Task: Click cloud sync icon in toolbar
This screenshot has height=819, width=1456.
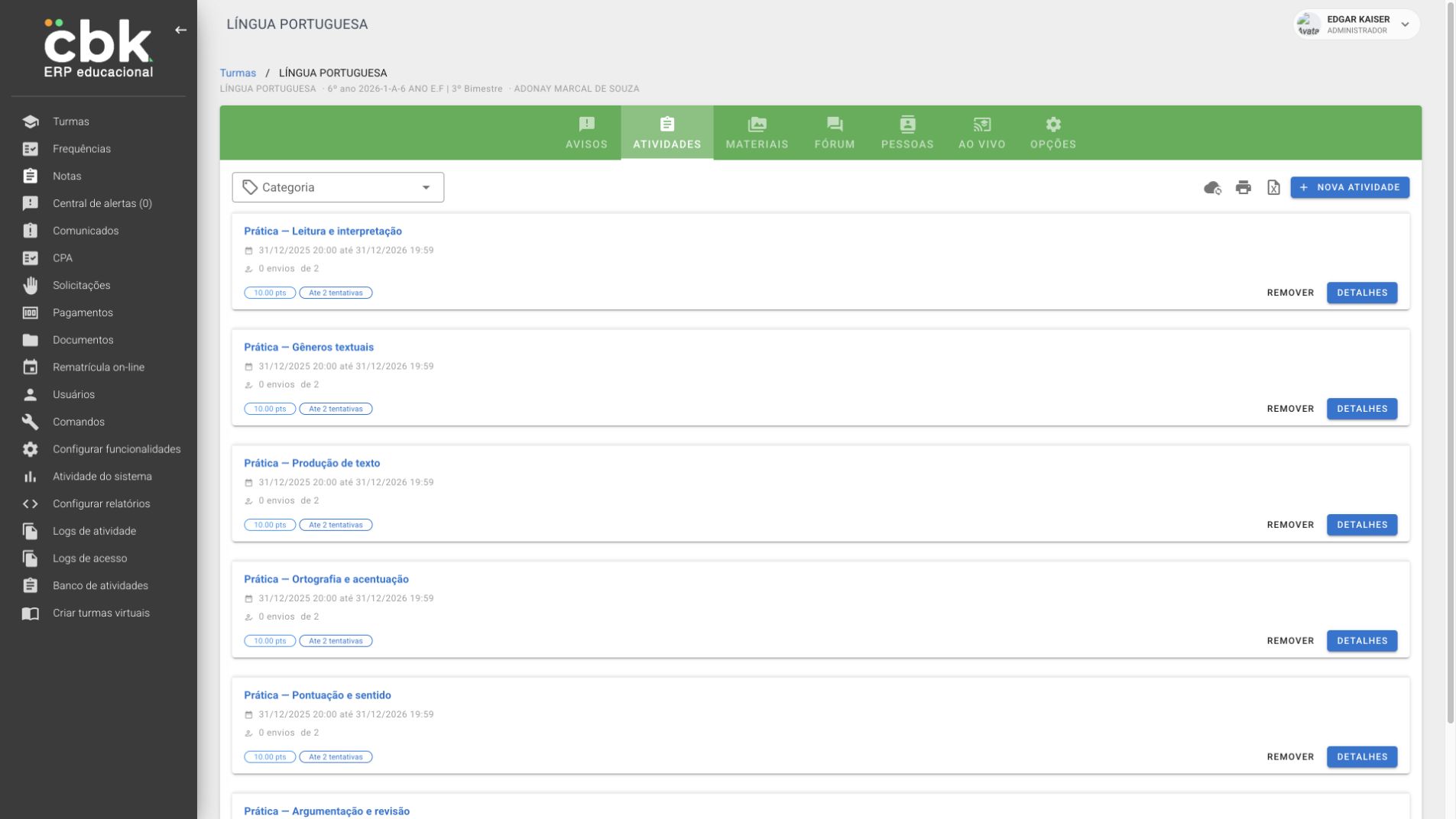Action: pos(1212,187)
